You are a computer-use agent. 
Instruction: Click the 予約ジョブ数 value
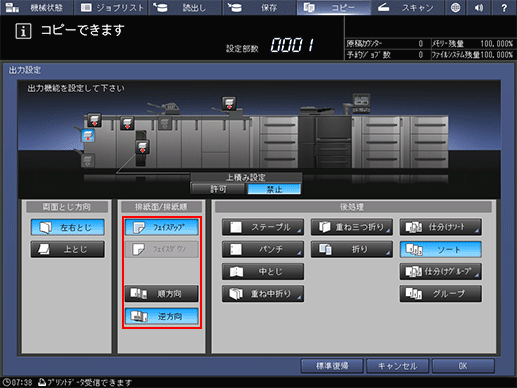point(421,55)
